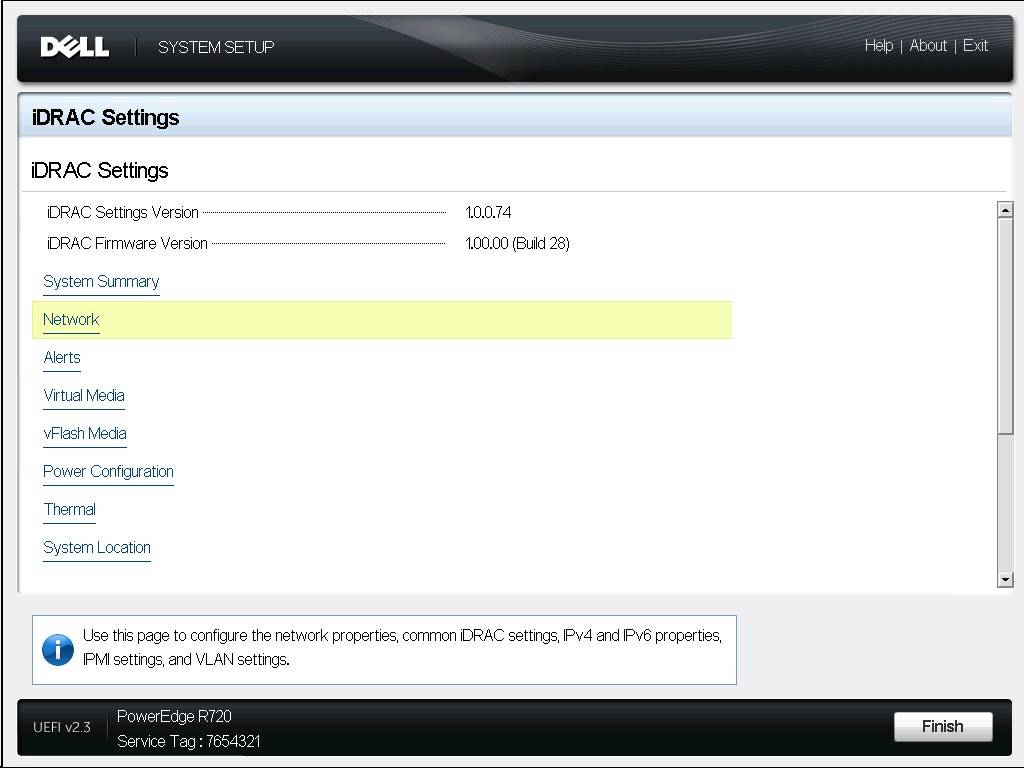Click the iDRAC Firmware Version label
Image resolution: width=1024 pixels, height=768 pixels.
(127, 244)
